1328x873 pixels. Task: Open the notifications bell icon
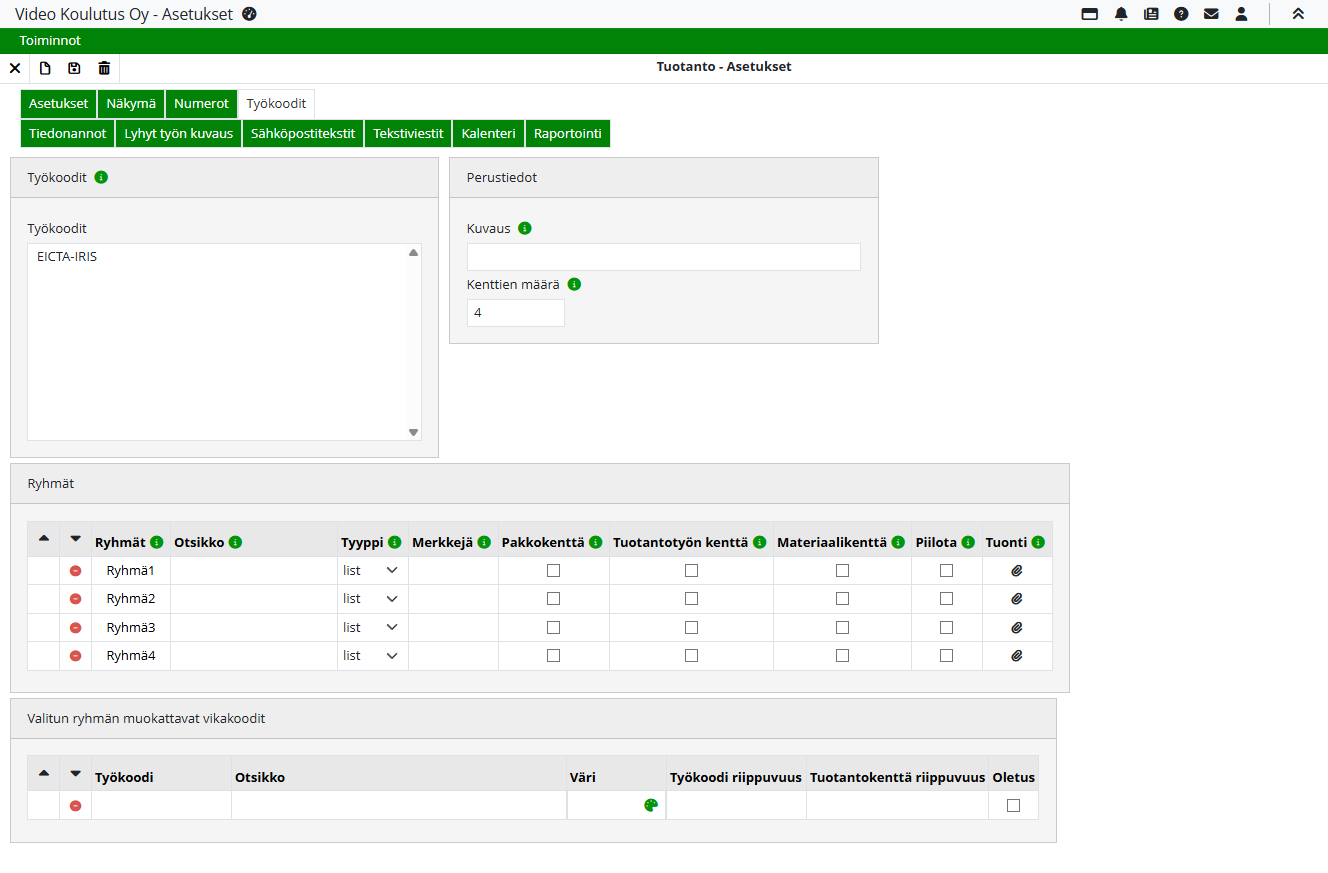point(1121,14)
